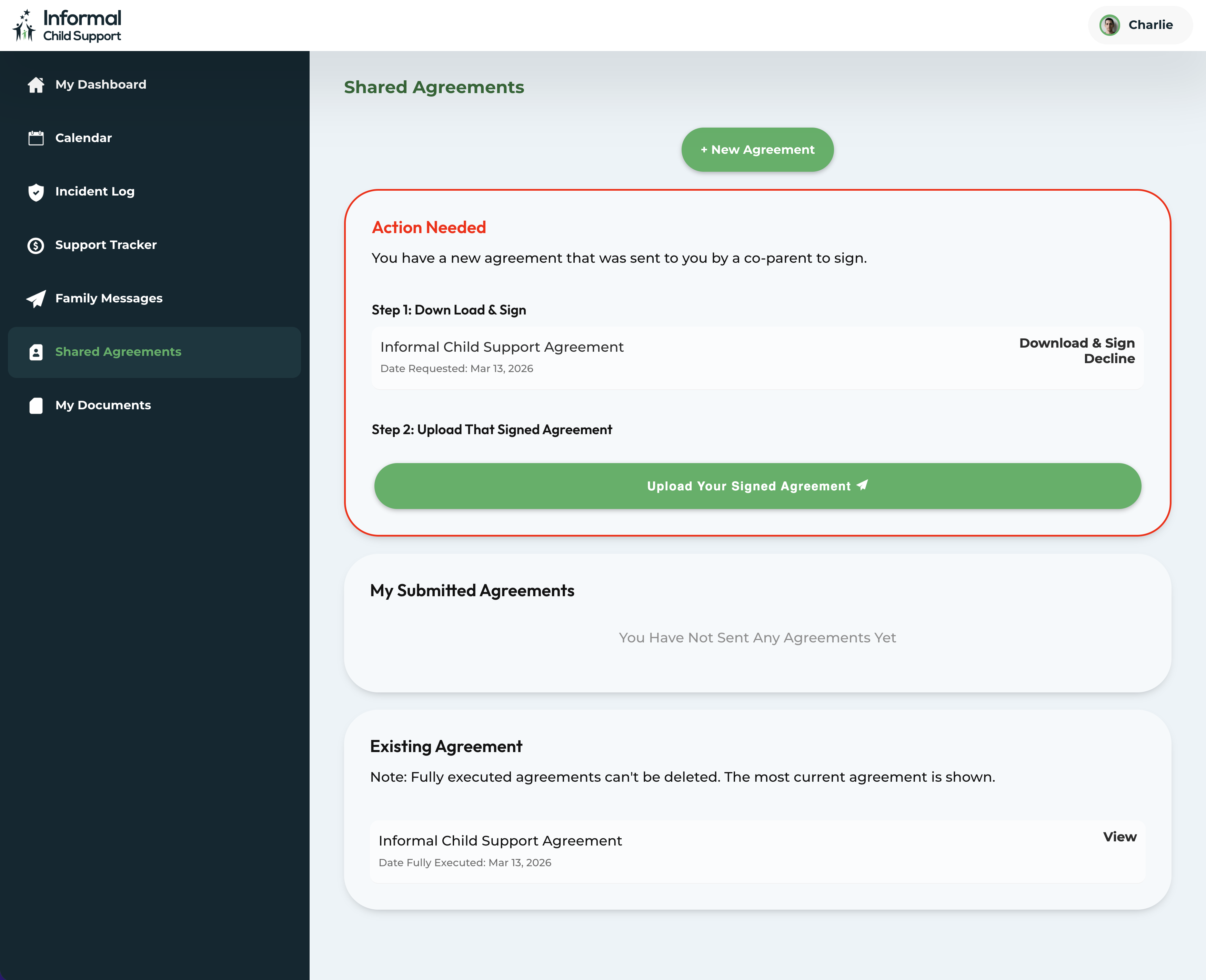Open Incident Log from the sidebar
Viewport: 1206px width, 980px height.
[x=155, y=192]
